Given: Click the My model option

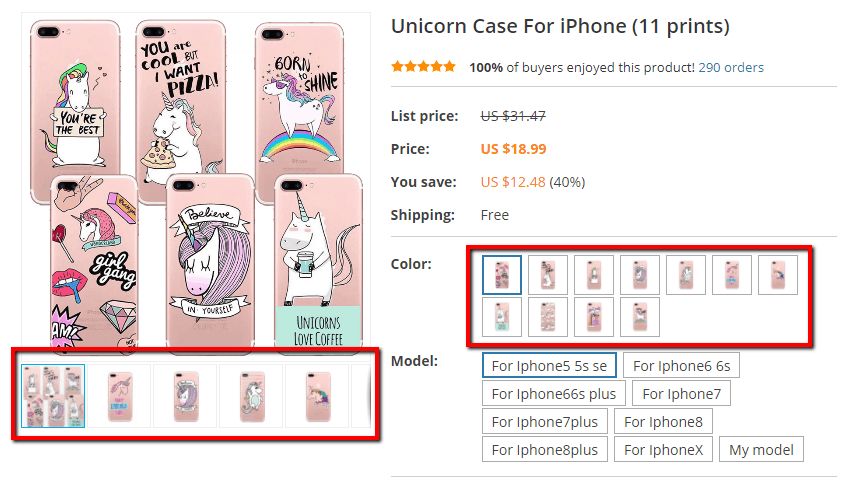Looking at the screenshot, I should click(x=761, y=450).
